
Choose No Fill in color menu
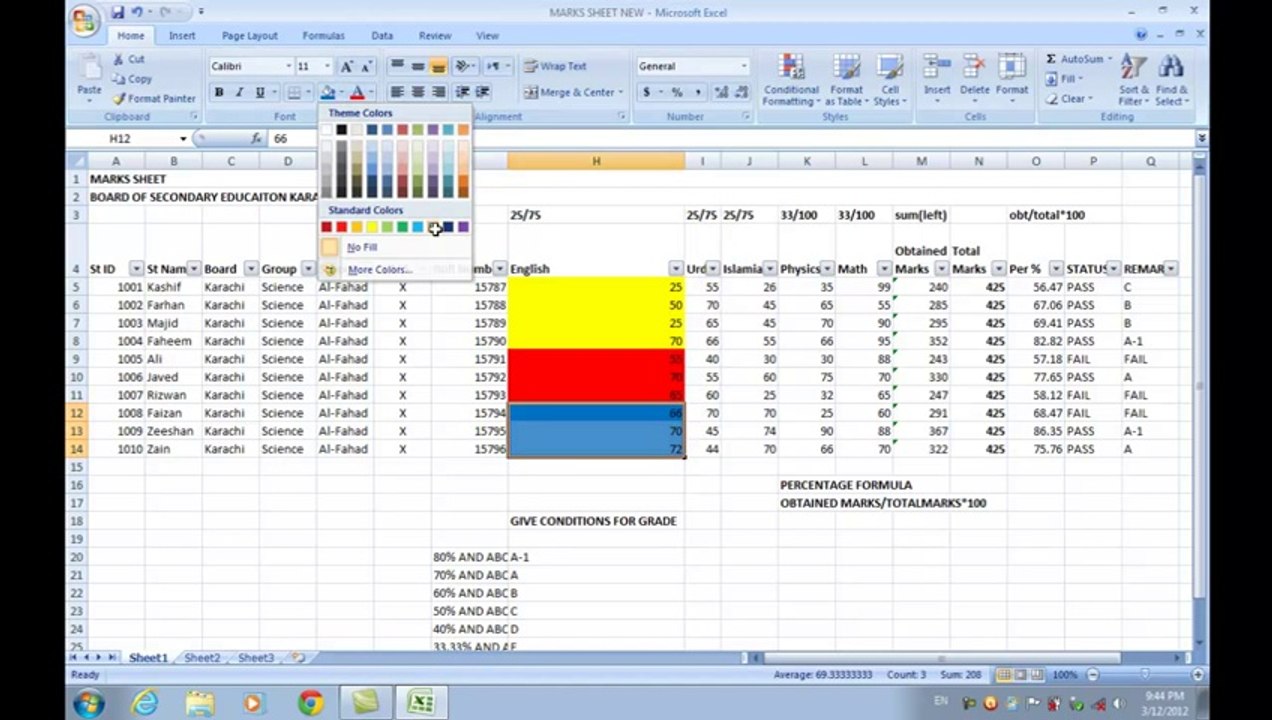[395, 247]
